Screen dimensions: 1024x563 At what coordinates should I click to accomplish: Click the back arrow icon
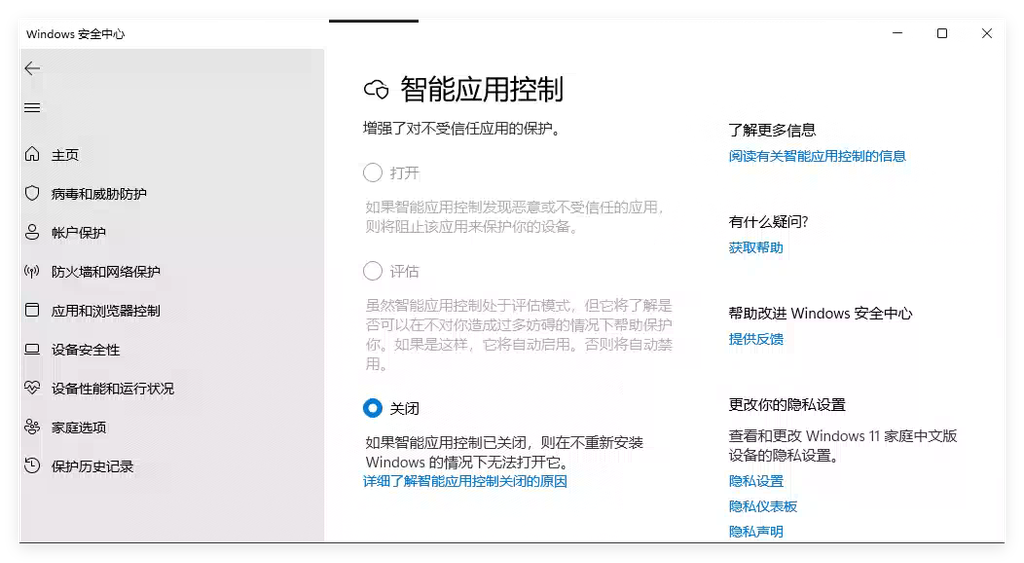click(32, 69)
